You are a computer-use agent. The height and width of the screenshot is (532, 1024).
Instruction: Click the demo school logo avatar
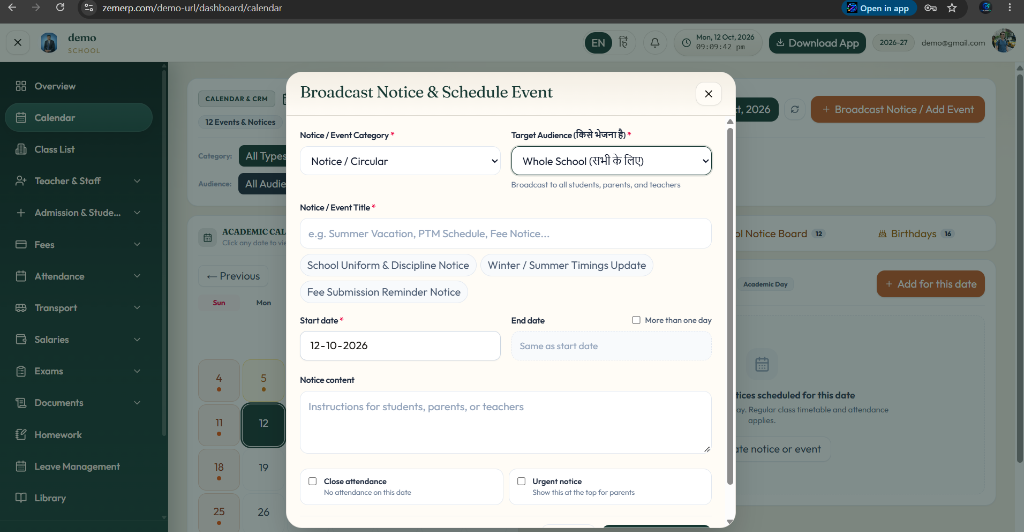[x=49, y=42]
